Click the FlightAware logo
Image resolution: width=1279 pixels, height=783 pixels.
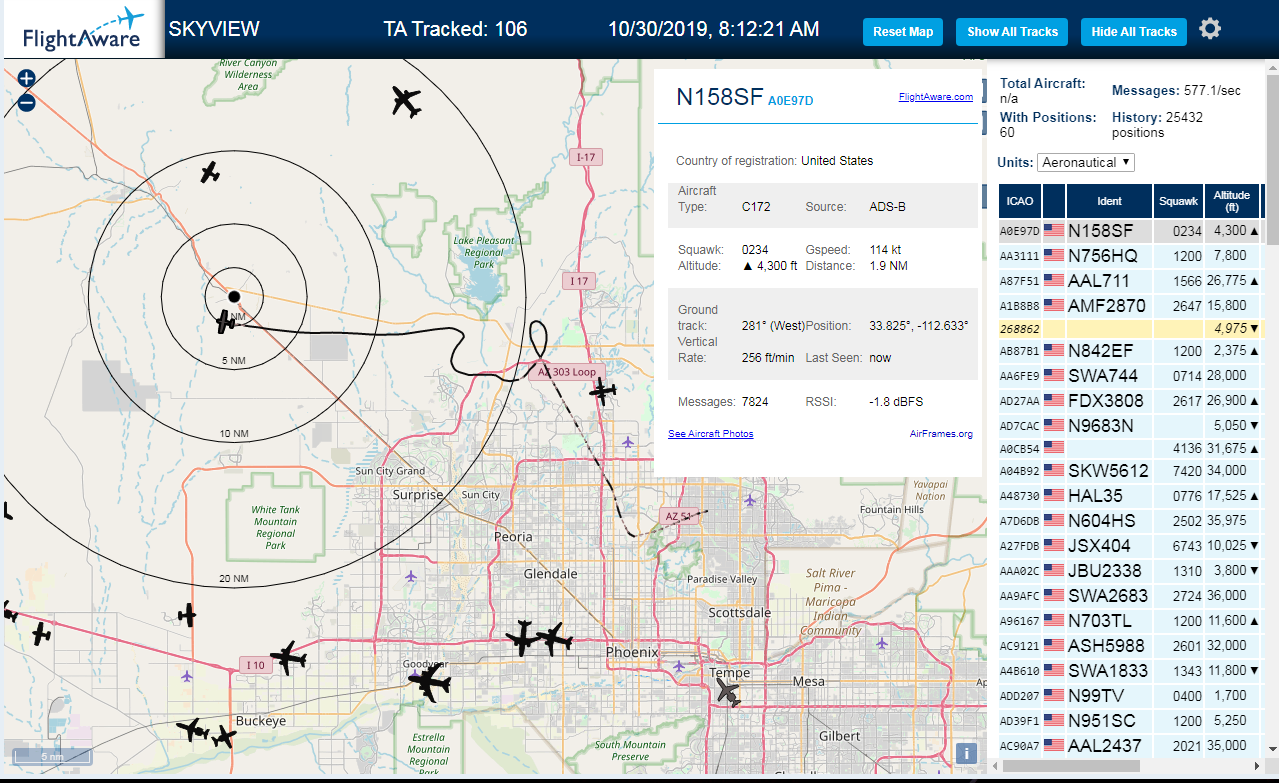point(83,30)
